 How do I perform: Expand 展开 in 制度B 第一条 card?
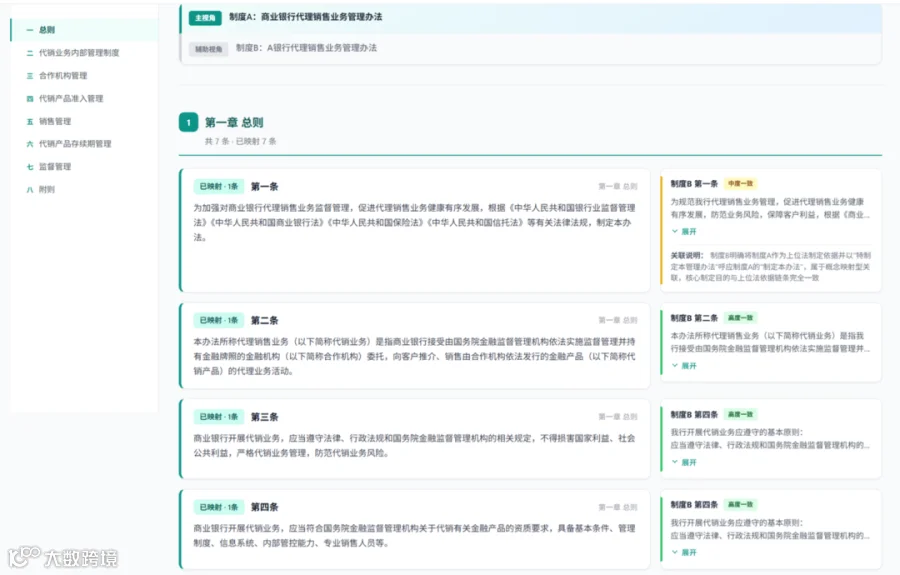(x=684, y=232)
